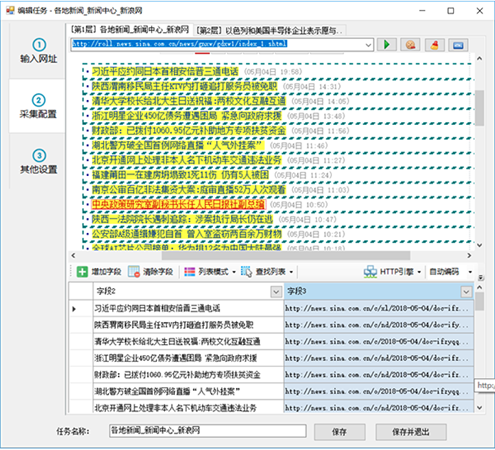Viewport: 495px width, 450px height.
Task: Click the field table vertical scrollbar thumb
Action: click(x=479, y=302)
